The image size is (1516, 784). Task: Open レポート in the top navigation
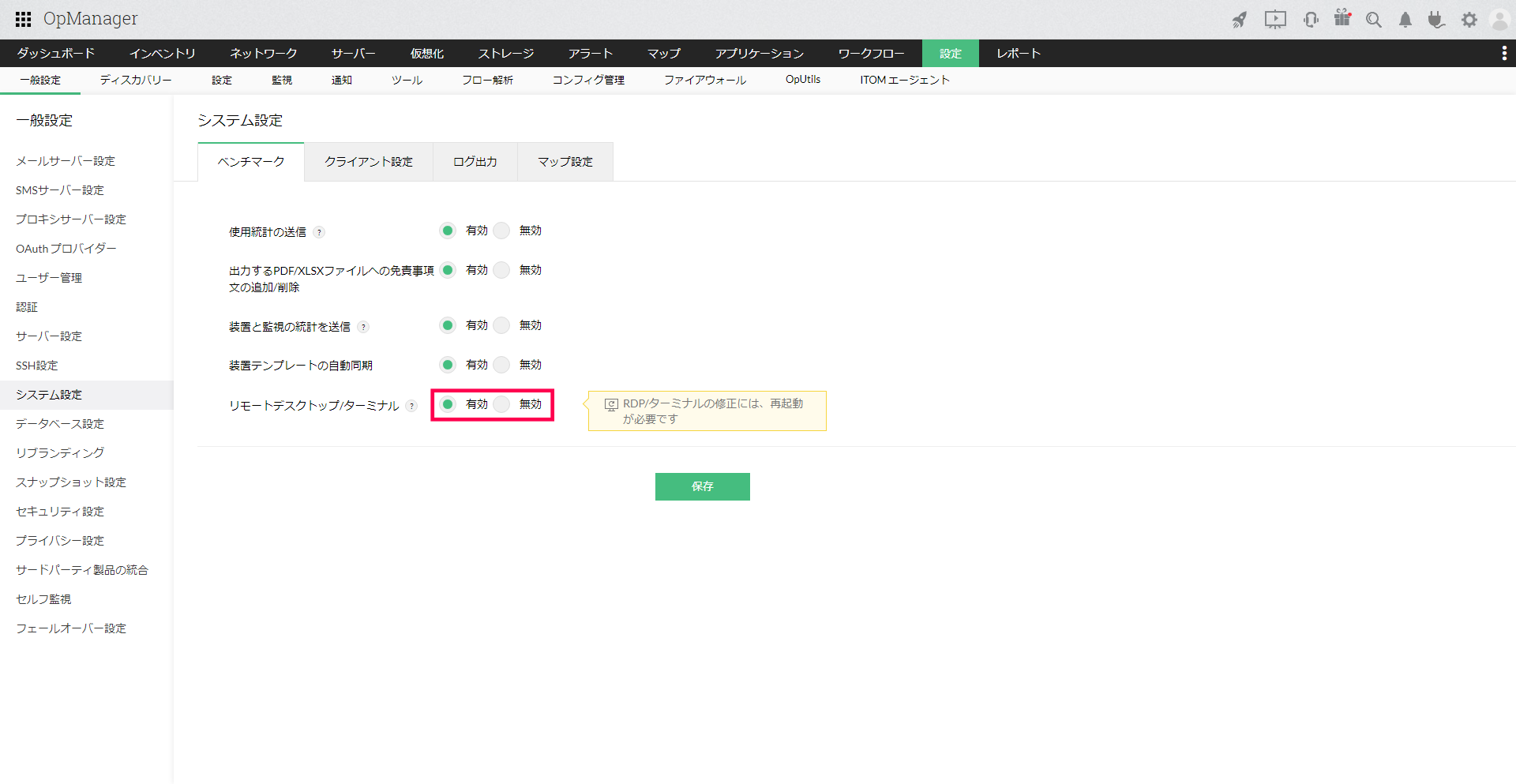[1019, 53]
